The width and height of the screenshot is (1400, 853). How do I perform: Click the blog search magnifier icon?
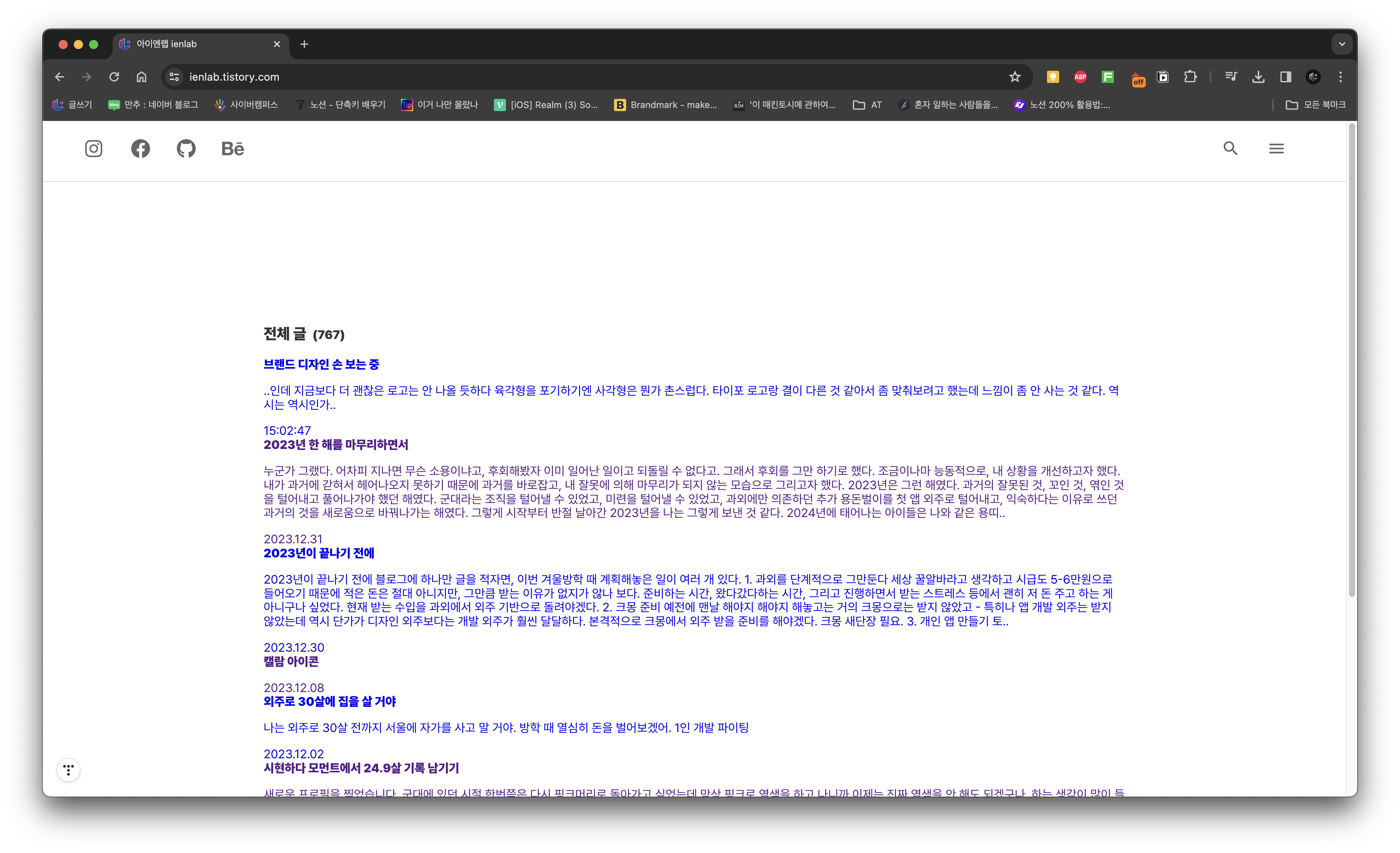pos(1230,148)
